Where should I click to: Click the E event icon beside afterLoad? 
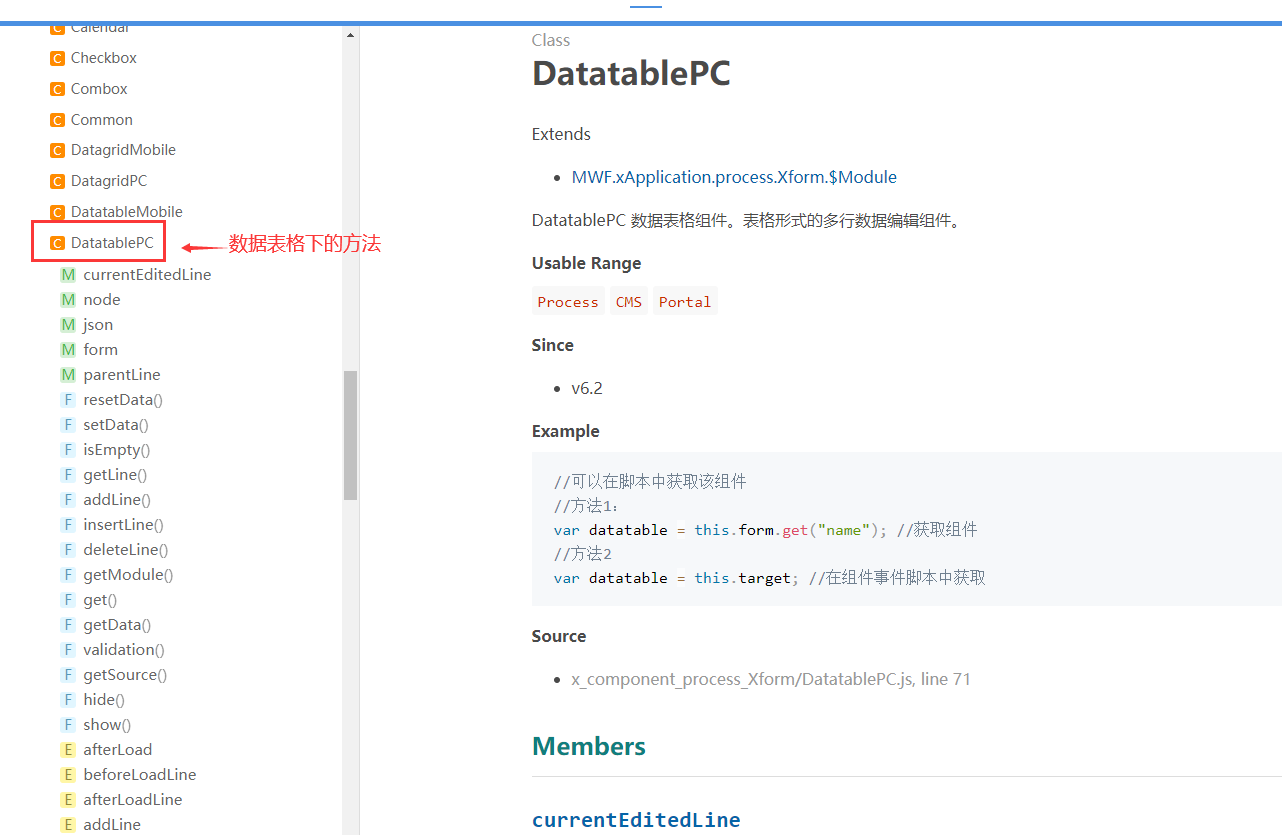coord(68,749)
